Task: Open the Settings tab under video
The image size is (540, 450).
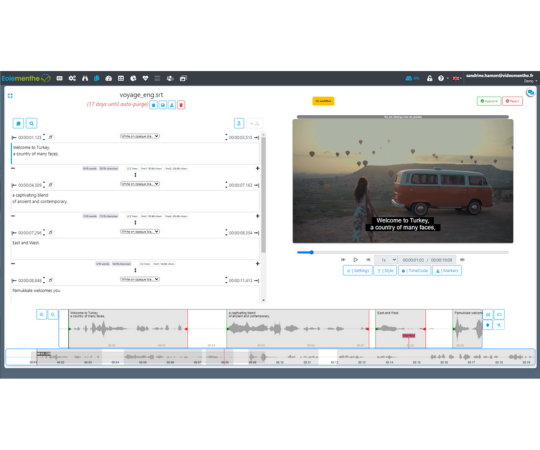Action: pyautogui.click(x=358, y=271)
